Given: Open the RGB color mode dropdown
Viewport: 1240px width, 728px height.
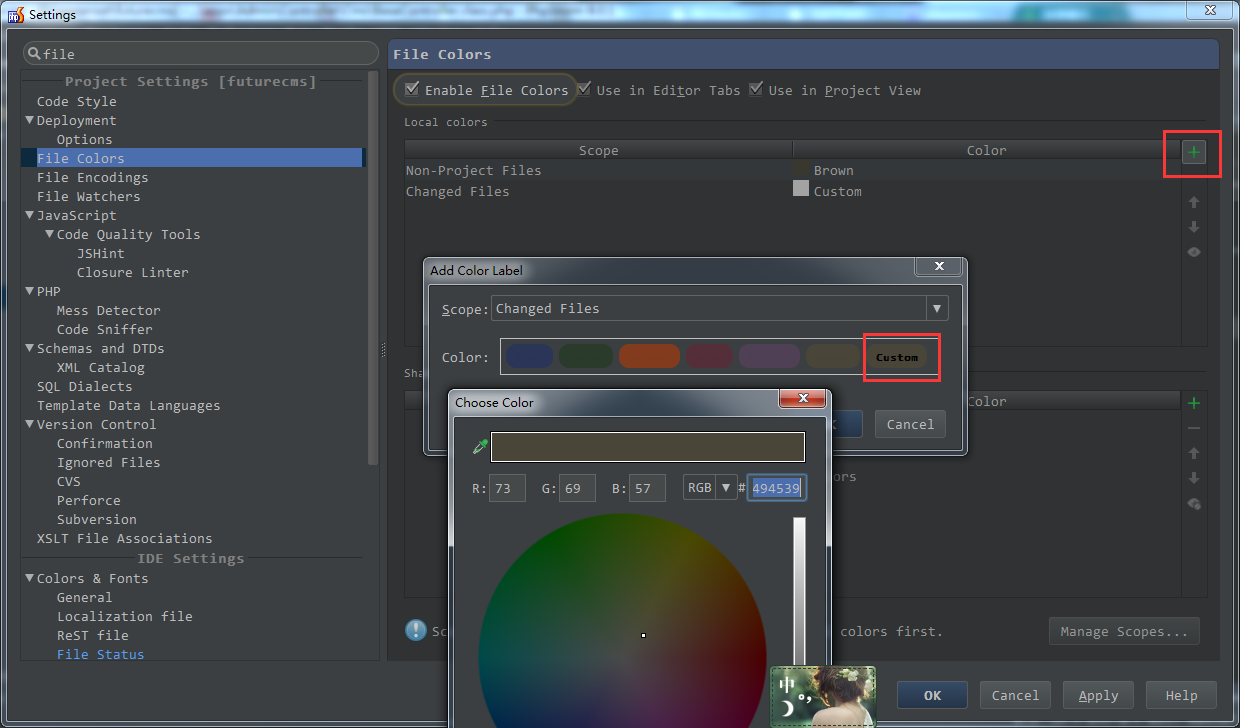Looking at the screenshot, I should [726, 488].
